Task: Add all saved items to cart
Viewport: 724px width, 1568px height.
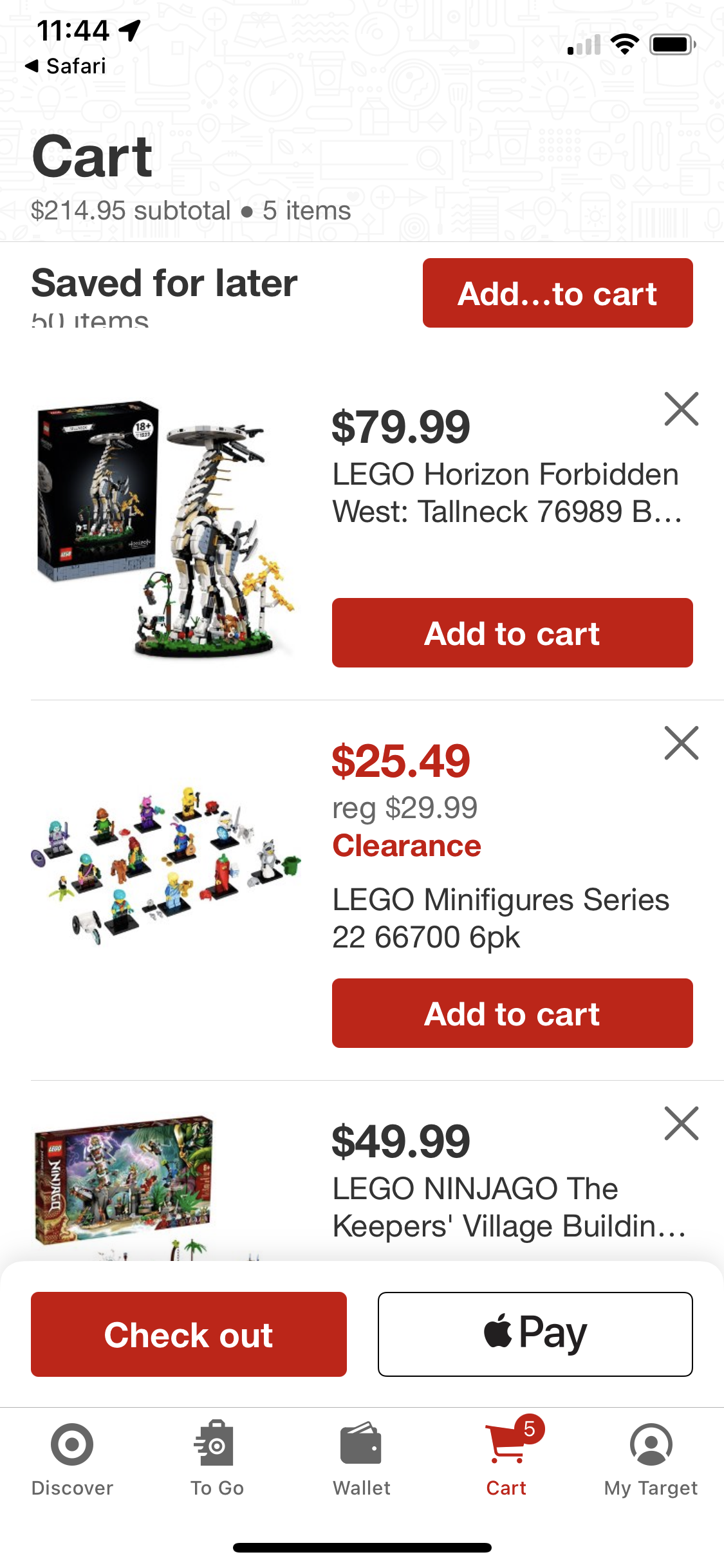Action: pos(558,293)
